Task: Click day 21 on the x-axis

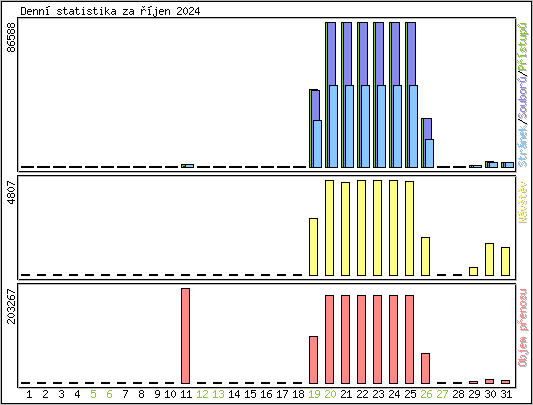Action: click(x=346, y=394)
